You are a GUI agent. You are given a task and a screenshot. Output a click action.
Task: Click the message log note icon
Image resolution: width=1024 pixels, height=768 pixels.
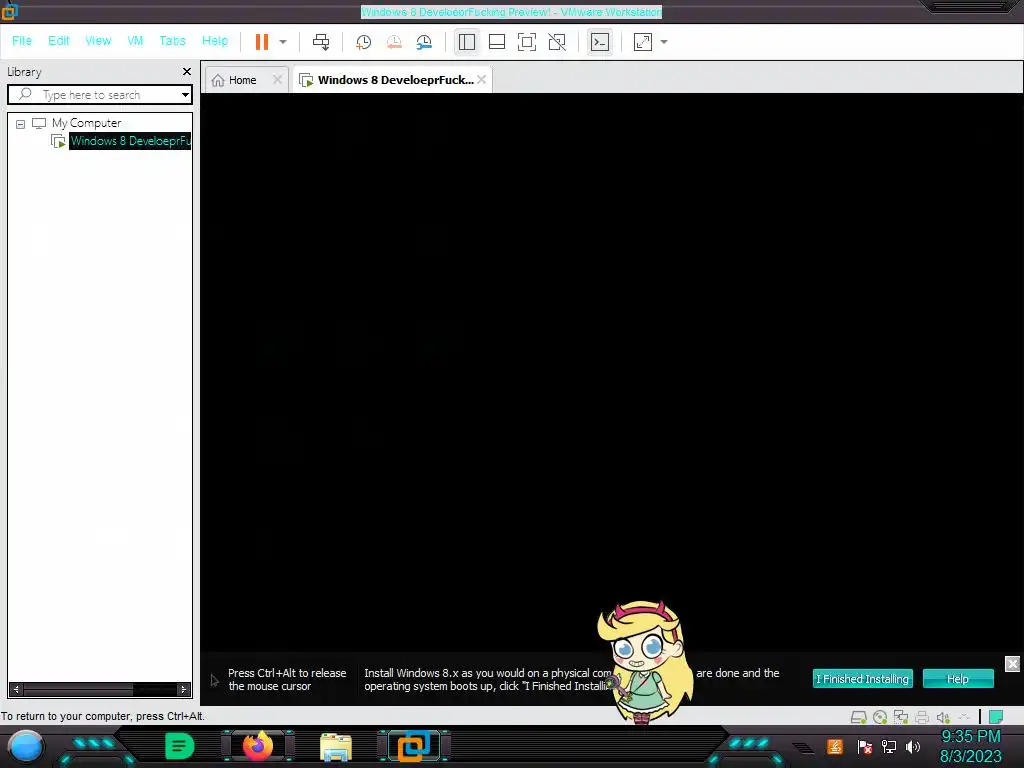tap(995, 717)
